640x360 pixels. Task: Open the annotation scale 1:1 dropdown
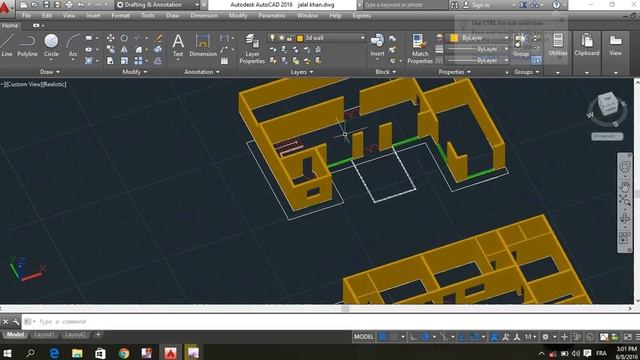pos(530,337)
